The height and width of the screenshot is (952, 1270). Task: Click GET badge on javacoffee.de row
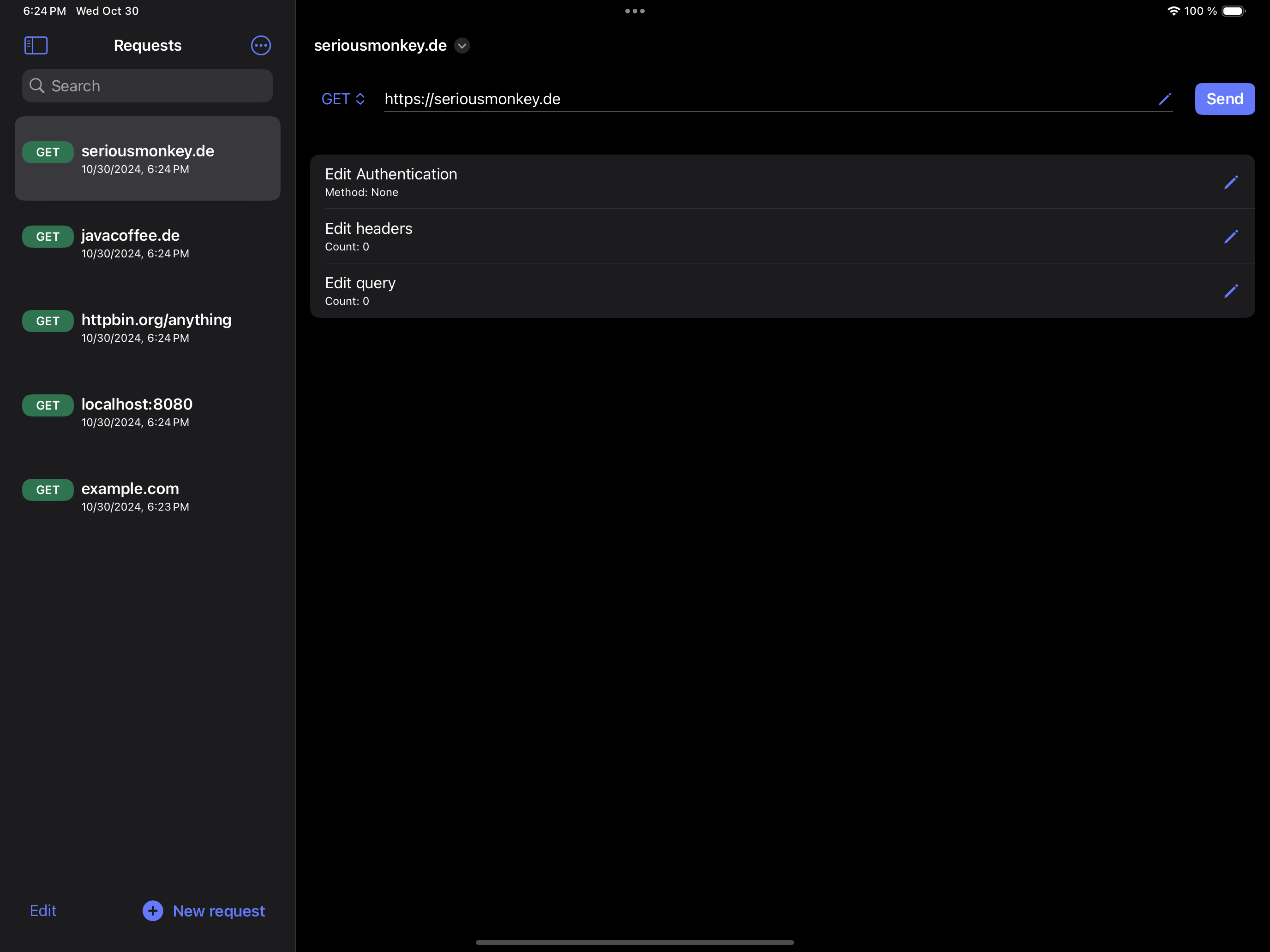click(48, 237)
